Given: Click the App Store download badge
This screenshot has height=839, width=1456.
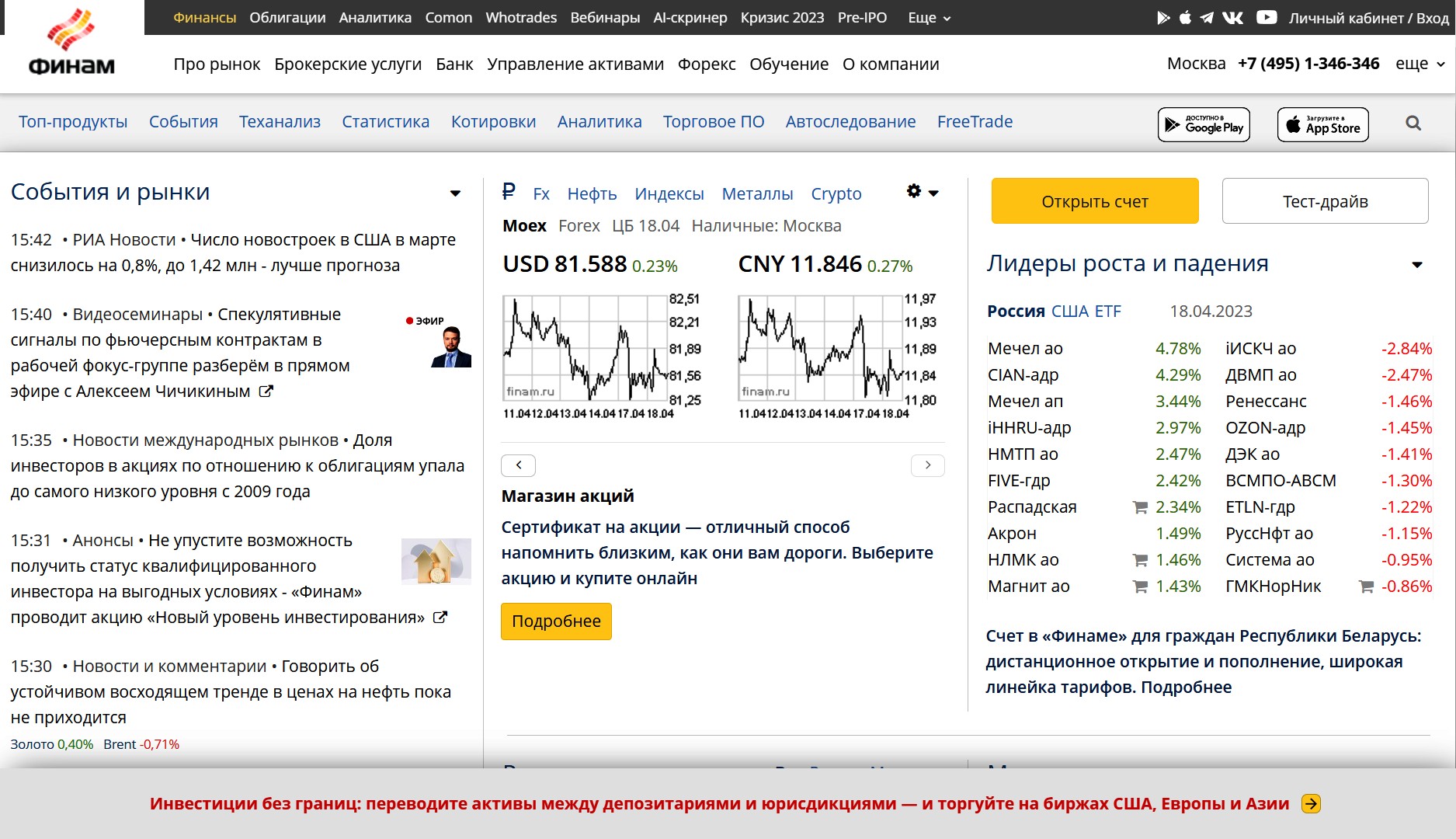Looking at the screenshot, I should coord(1322,124).
